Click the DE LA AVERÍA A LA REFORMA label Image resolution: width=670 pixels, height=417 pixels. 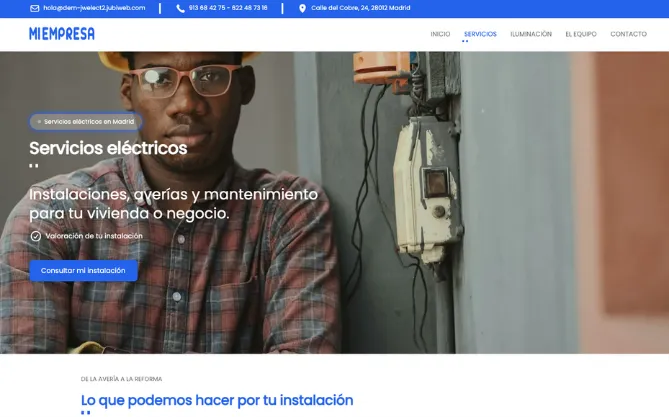(121, 379)
